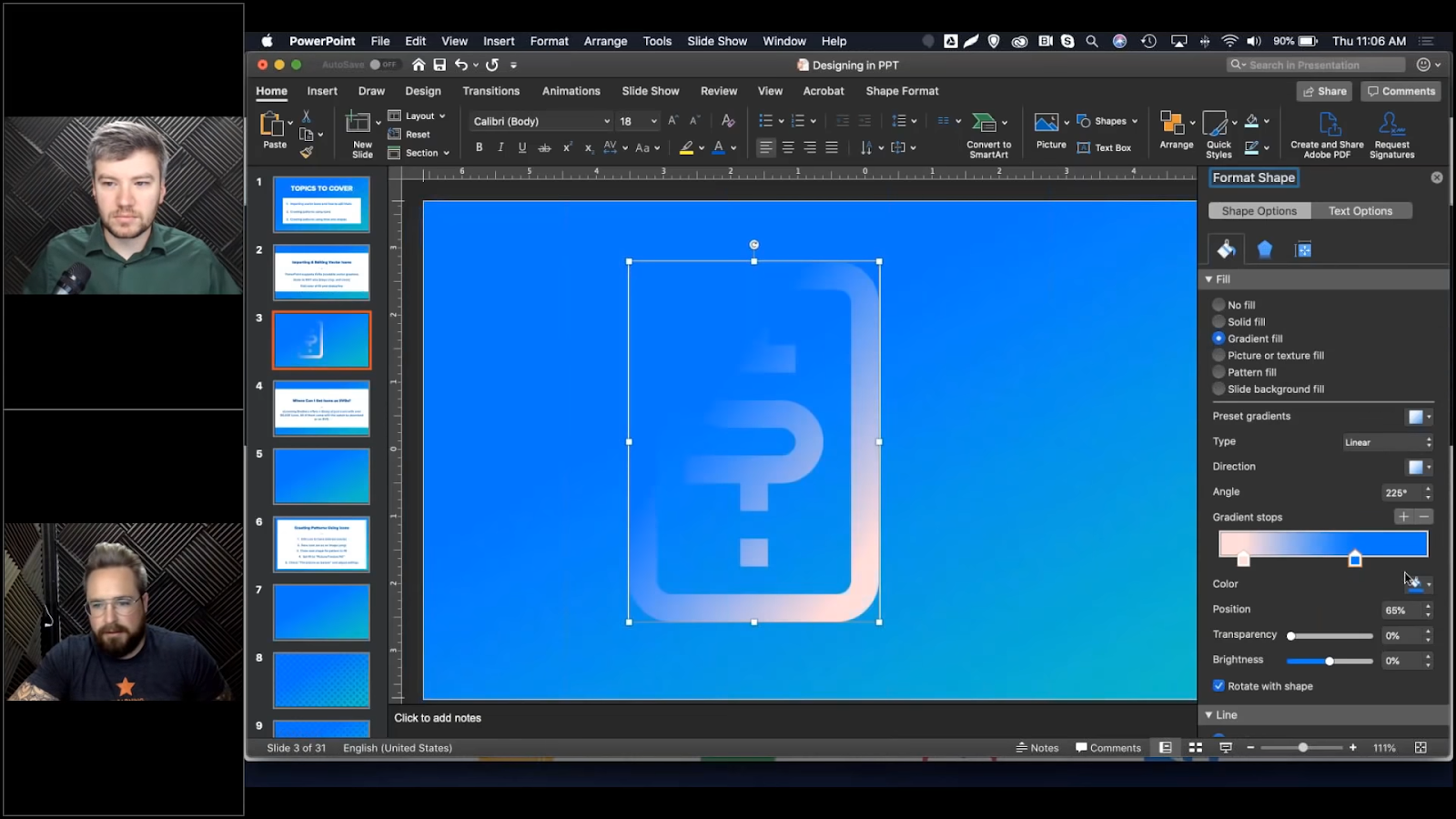Add a gradient stop with plus

(x=1403, y=517)
